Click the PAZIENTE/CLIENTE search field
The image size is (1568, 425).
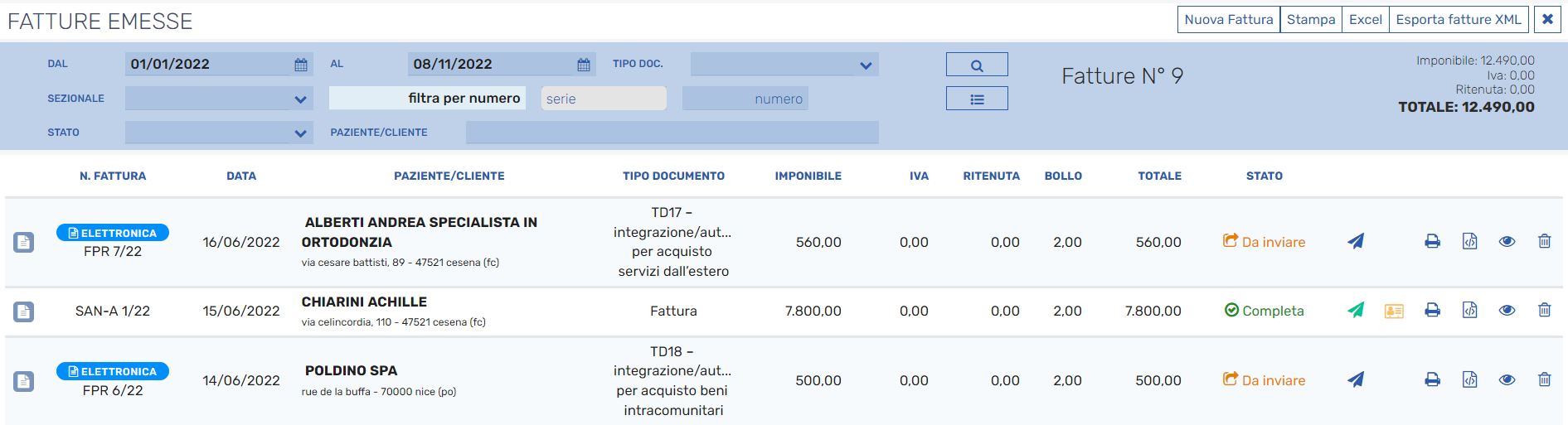tap(672, 133)
